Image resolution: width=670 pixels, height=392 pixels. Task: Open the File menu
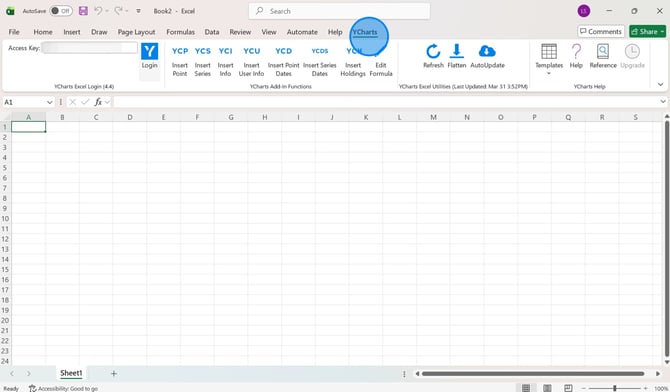tap(14, 32)
